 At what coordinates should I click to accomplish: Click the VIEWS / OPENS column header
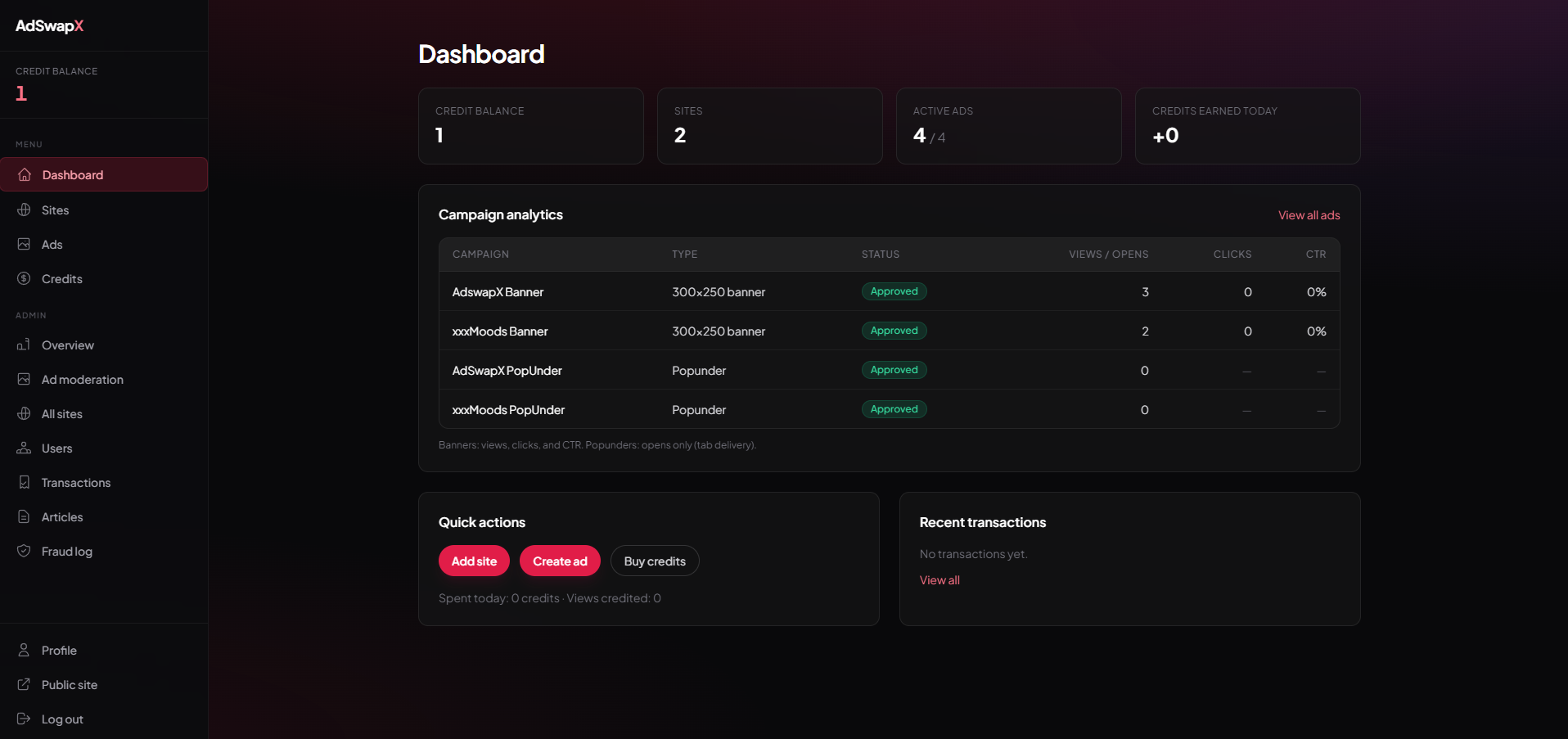1108,255
